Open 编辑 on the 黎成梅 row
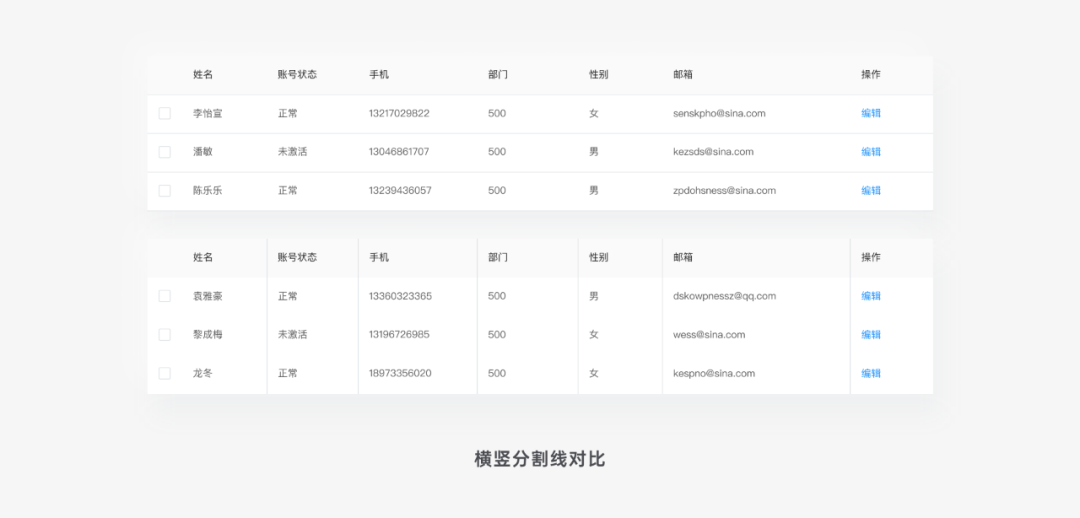The height and width of the screenshot is (518, 1080). coord(871,334)
